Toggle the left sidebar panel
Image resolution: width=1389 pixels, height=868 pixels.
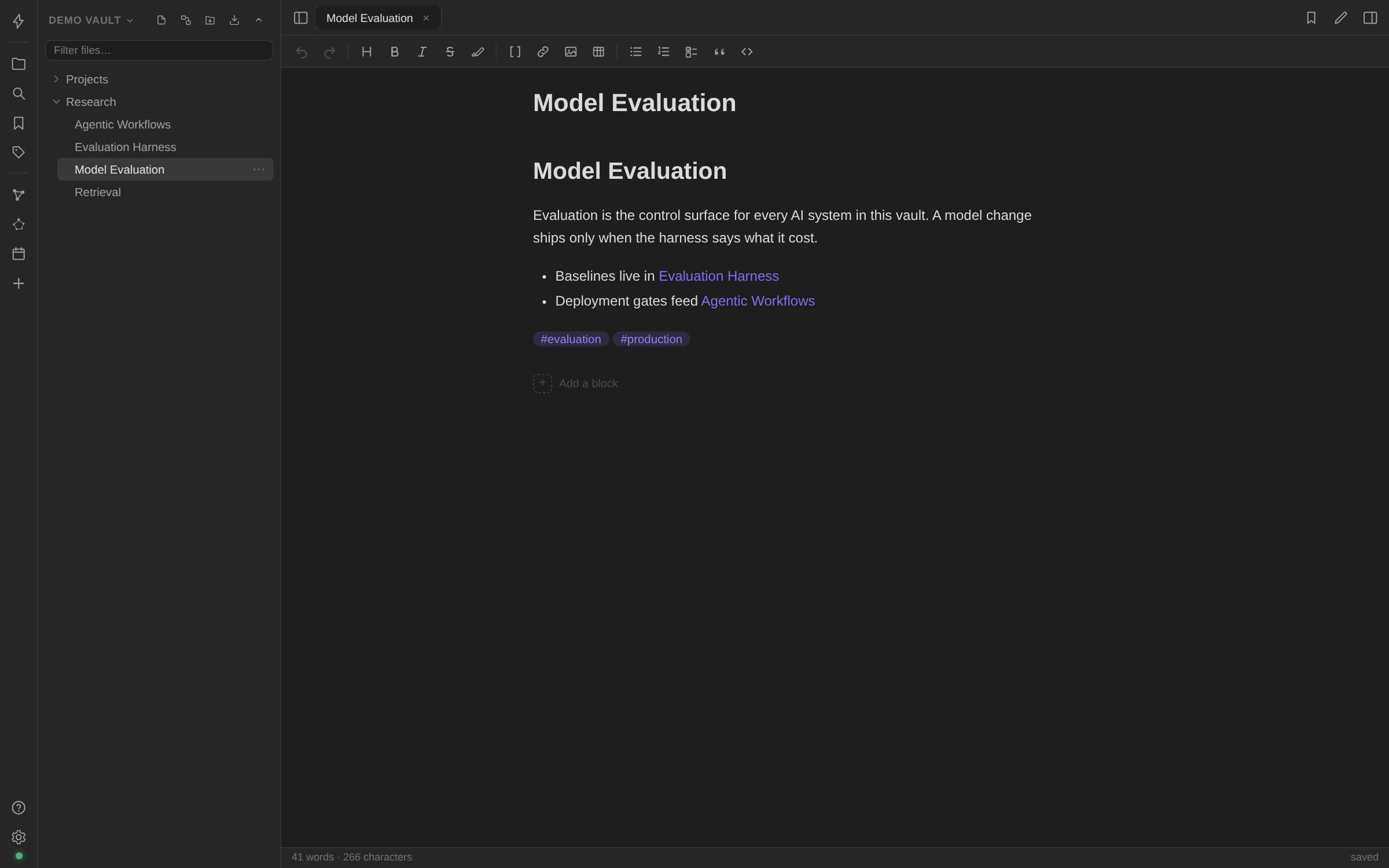(300, 18)
